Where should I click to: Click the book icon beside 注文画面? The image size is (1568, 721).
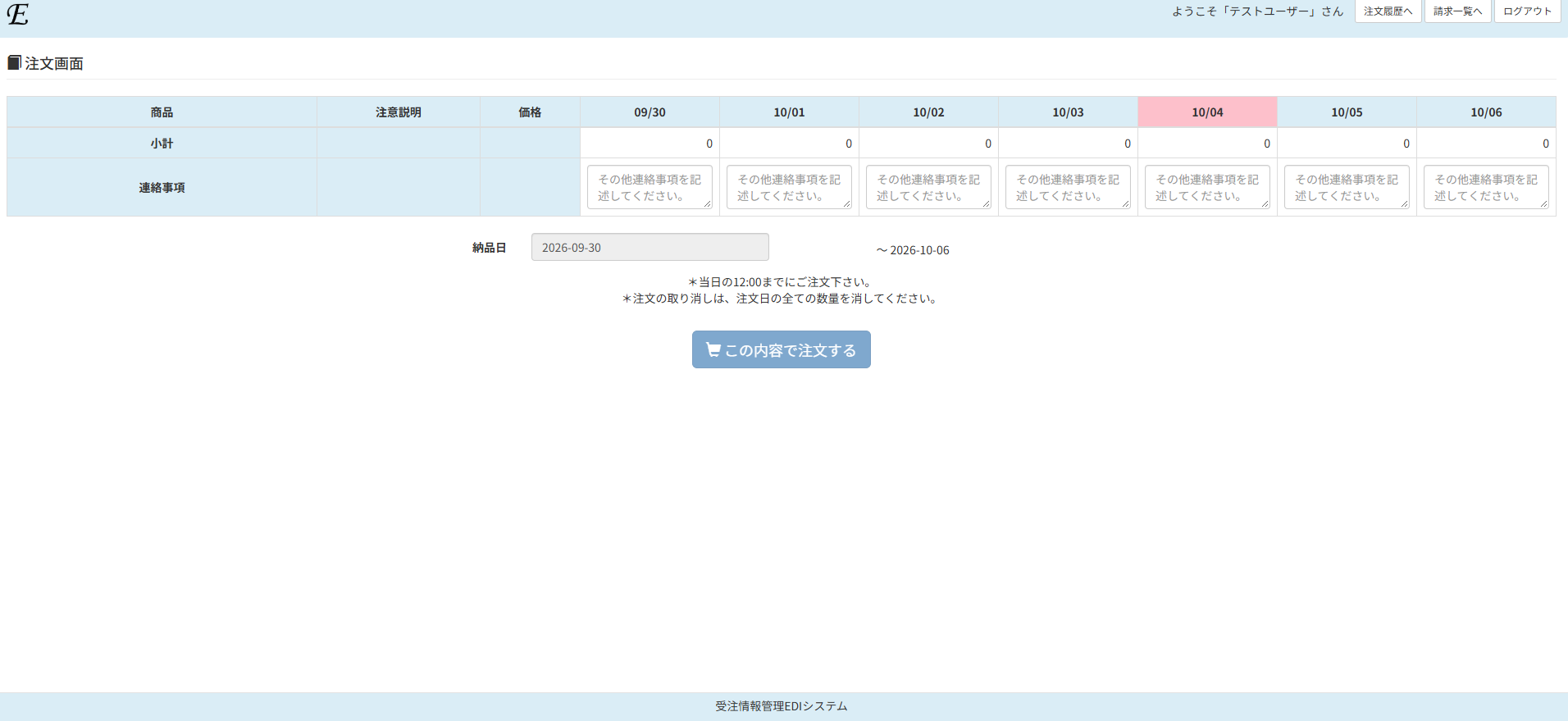[14, 62]
